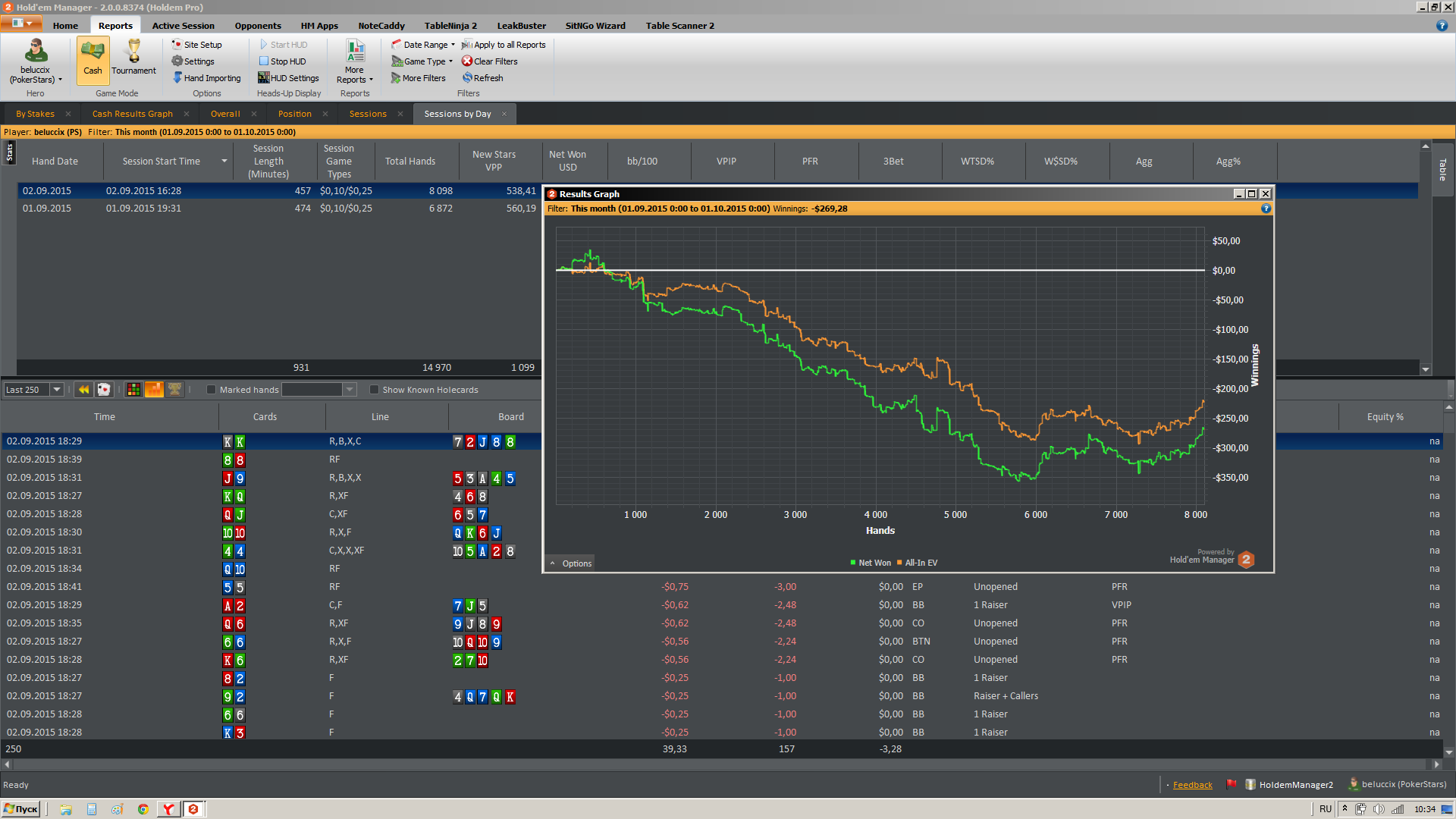
Task: Click Apply to all Reports
Action: click(504, 45)
